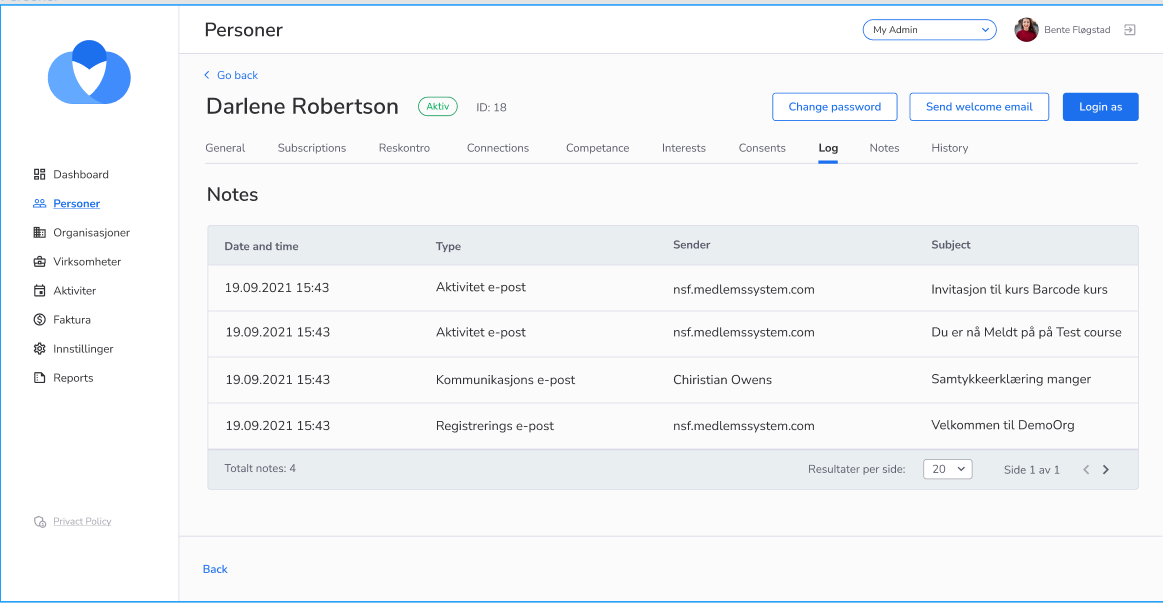
Task: Click the Subject column header
Action: coord(951,245)
